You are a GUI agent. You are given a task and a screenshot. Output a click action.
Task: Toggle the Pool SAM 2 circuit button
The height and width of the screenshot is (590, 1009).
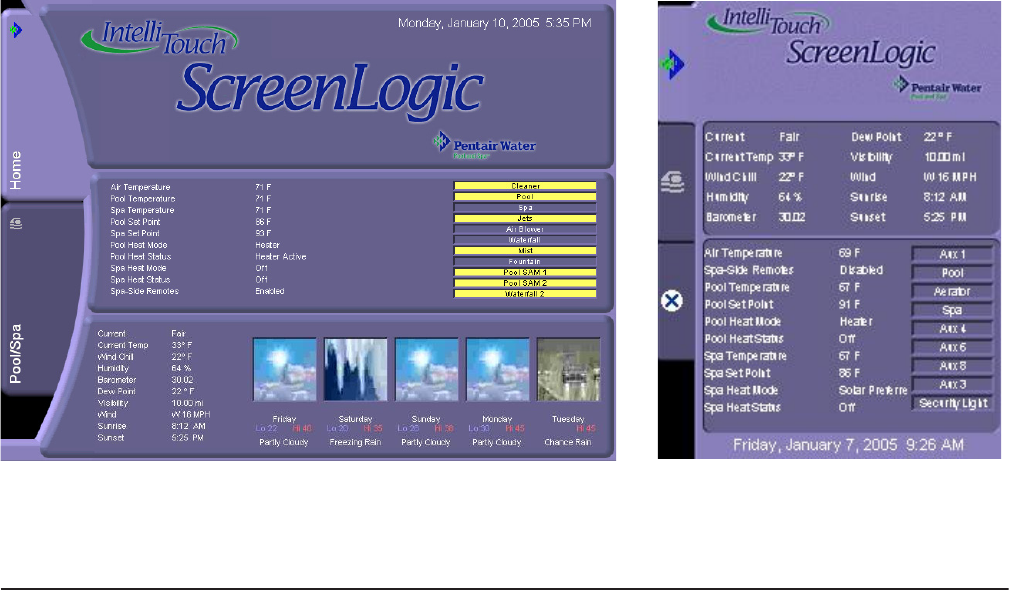pyautogui.click(x=525, y=283)
